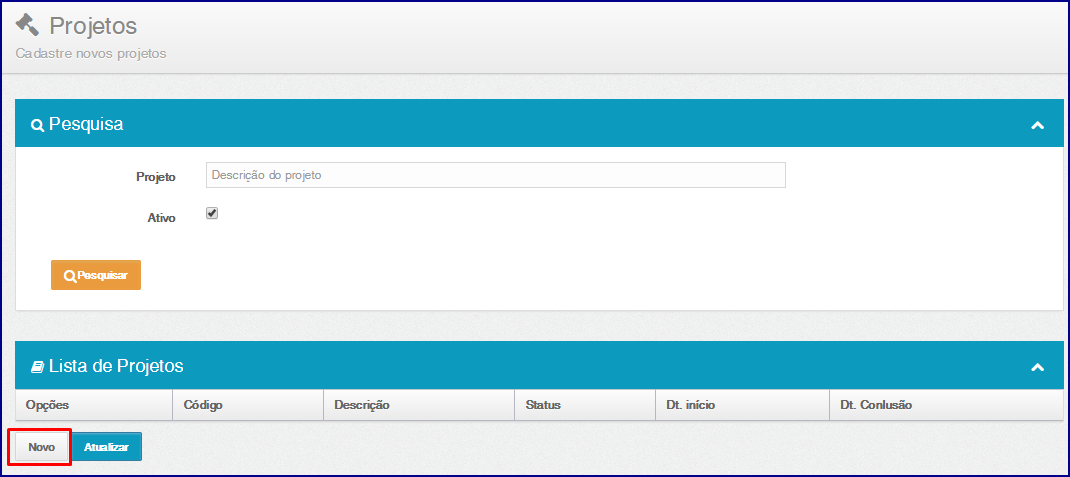Sort by the Opções column header
The height and width of the screenshot is (477, 1070).
pyautogui.click(x=94, y=405)
